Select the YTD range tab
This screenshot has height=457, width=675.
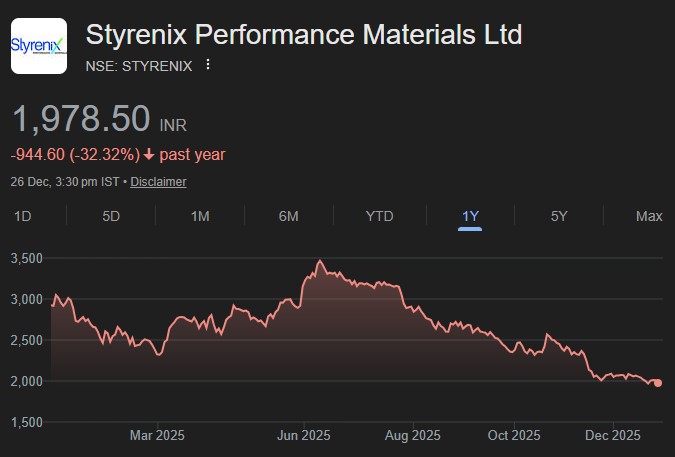[x=379, y=216]
